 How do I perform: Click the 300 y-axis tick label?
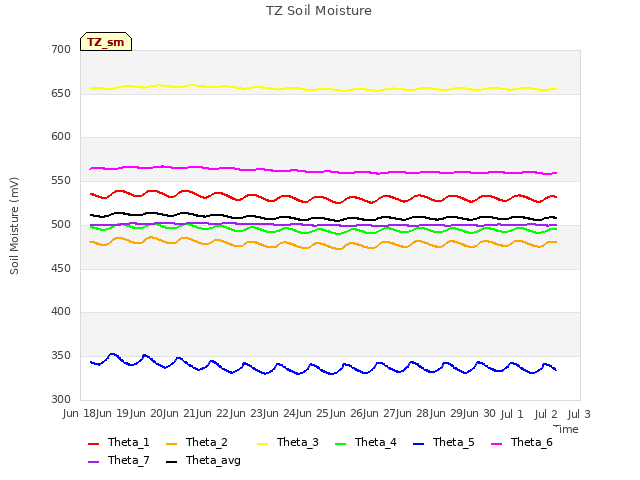coord(61,399)
